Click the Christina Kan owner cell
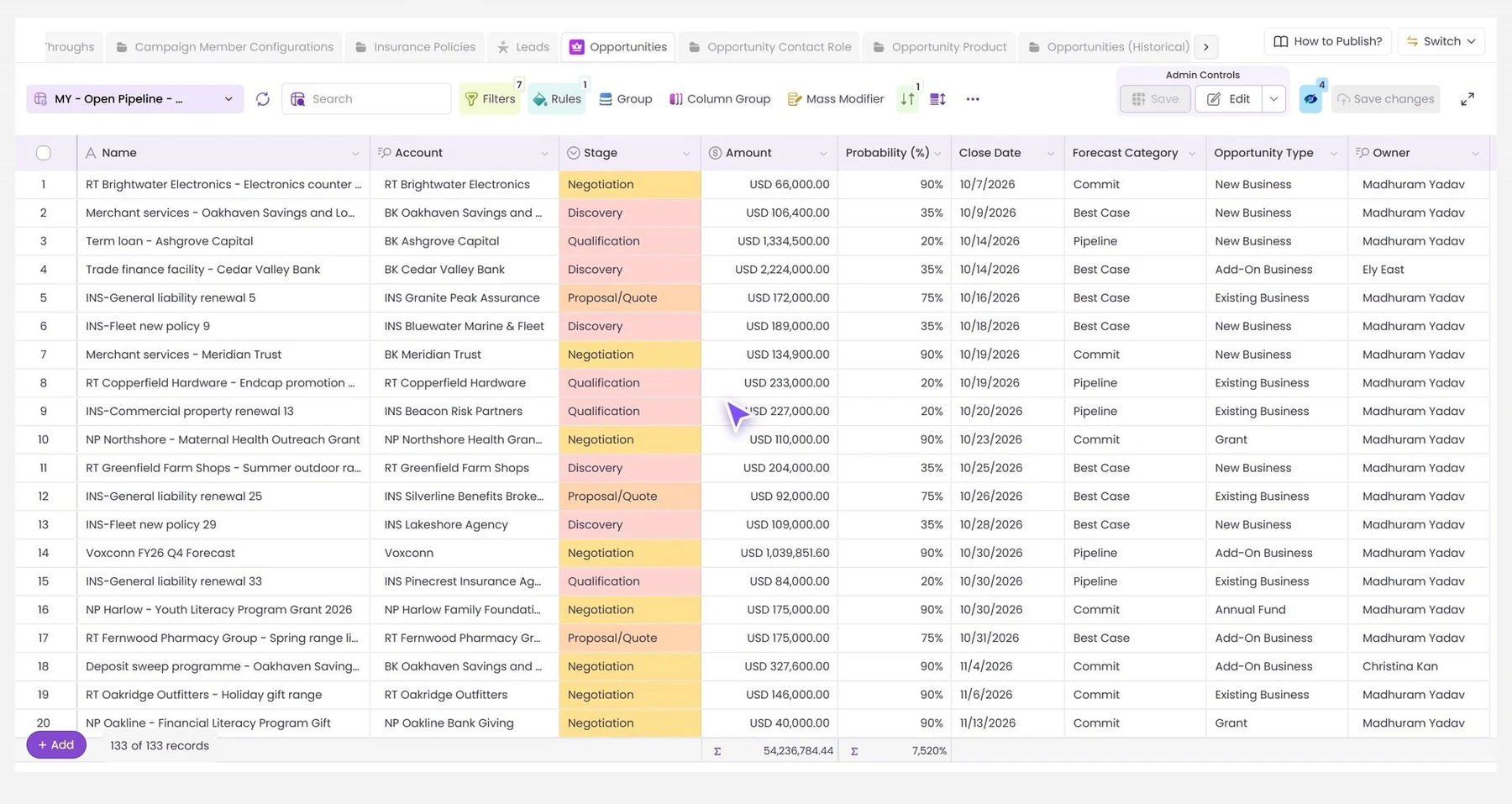The width and height of the screenshot is (1512, 804). (1419, 666)
